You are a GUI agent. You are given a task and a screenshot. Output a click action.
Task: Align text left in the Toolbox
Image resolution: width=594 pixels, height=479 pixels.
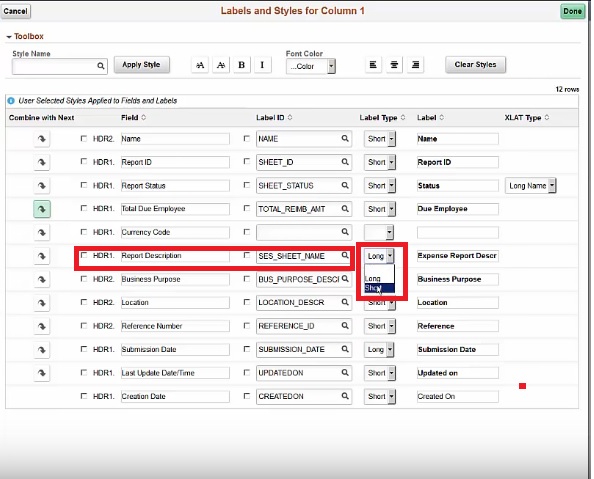(x=373, y=65)
